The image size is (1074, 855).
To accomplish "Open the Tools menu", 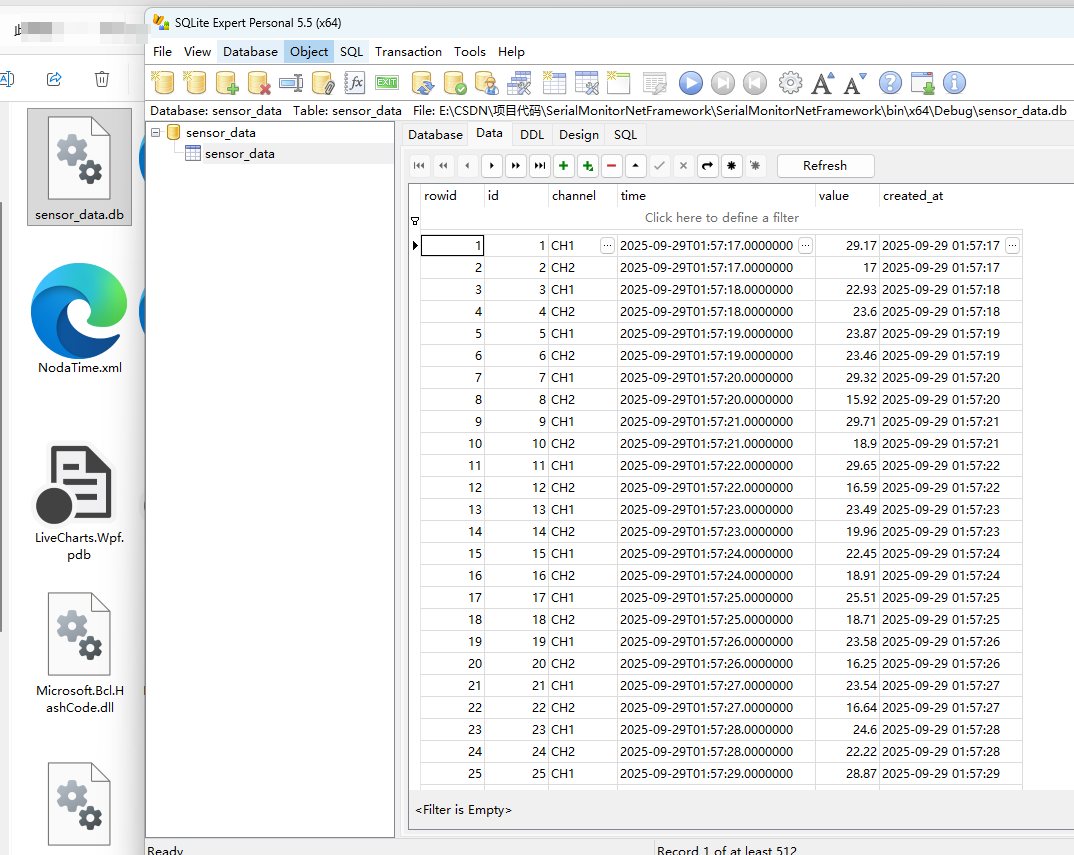I will click(x=470, y=51).
